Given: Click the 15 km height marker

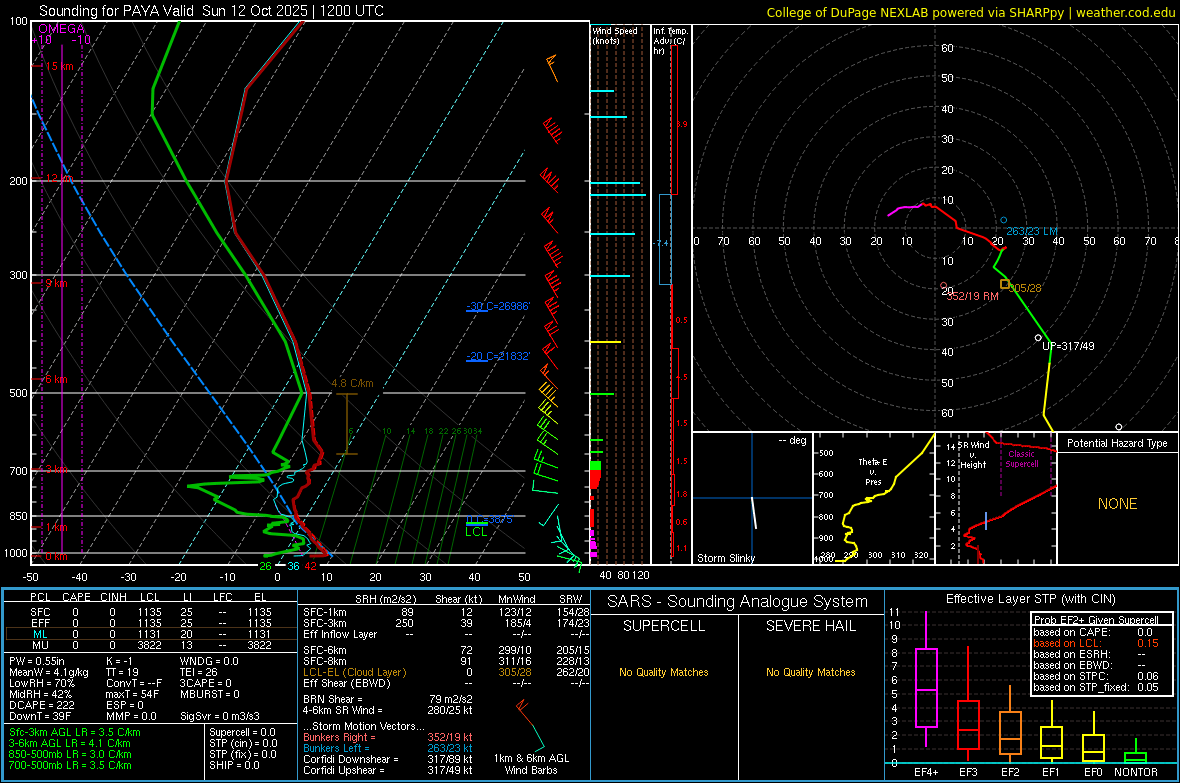Looking at the screenshot, I should pos(59,66).
